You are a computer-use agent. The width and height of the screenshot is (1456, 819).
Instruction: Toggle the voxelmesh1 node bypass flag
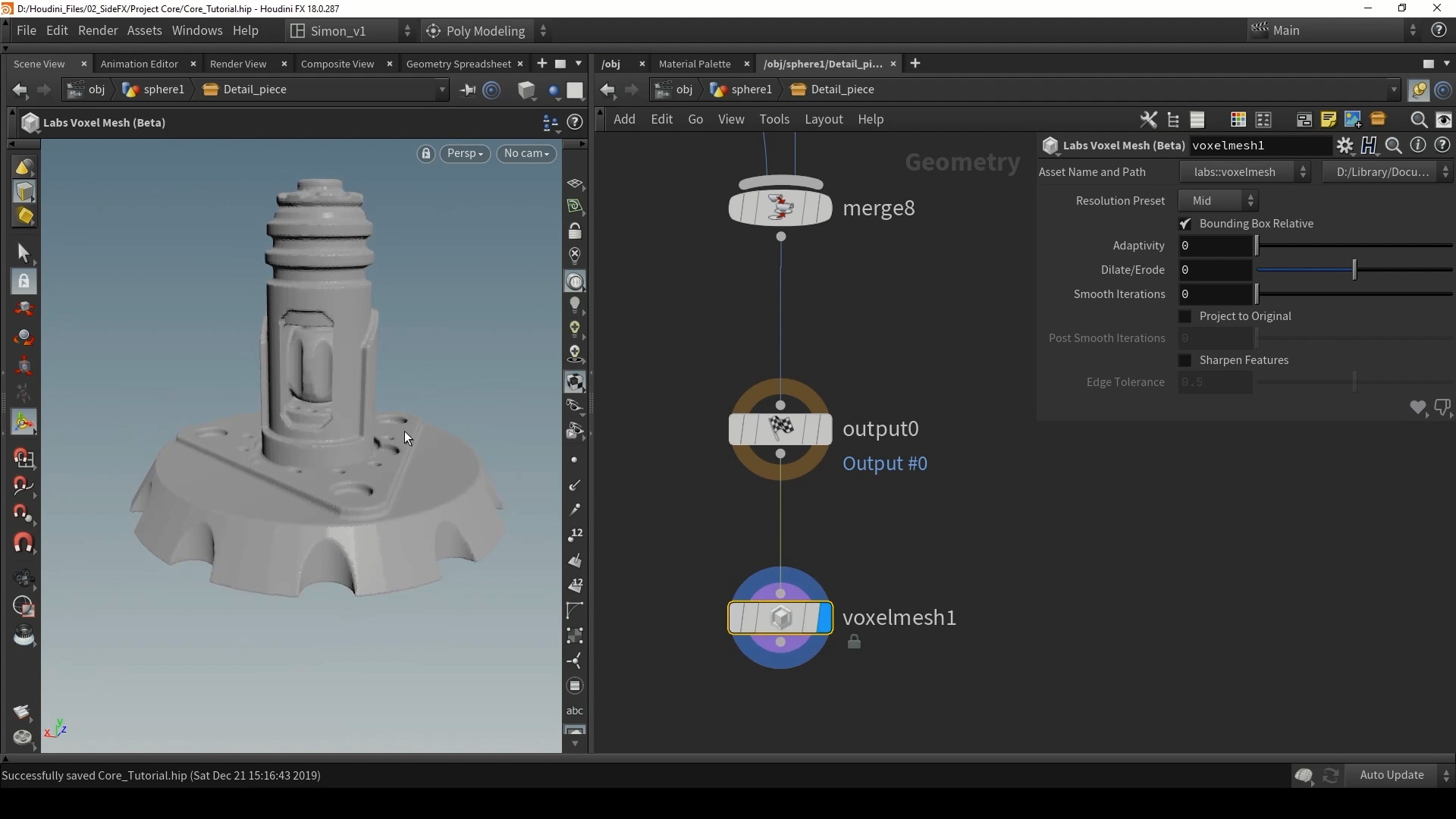point(736,618)
